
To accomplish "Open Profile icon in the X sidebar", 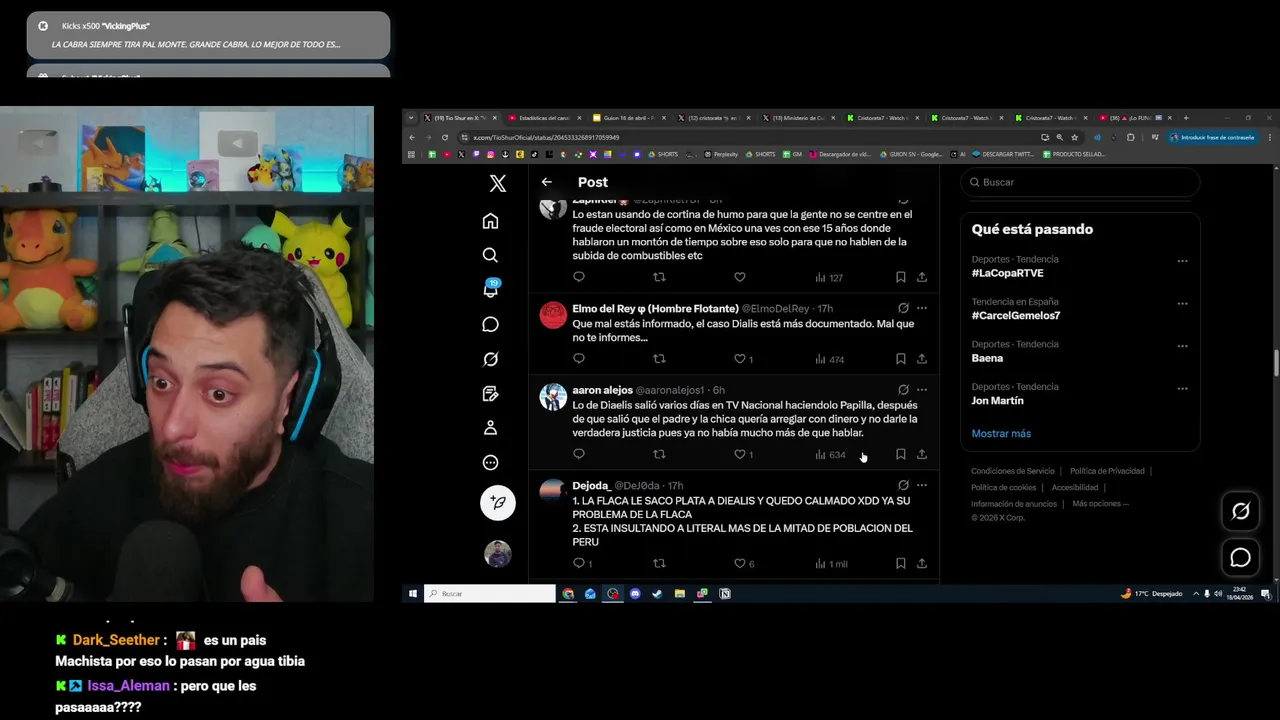I will 490,428.
